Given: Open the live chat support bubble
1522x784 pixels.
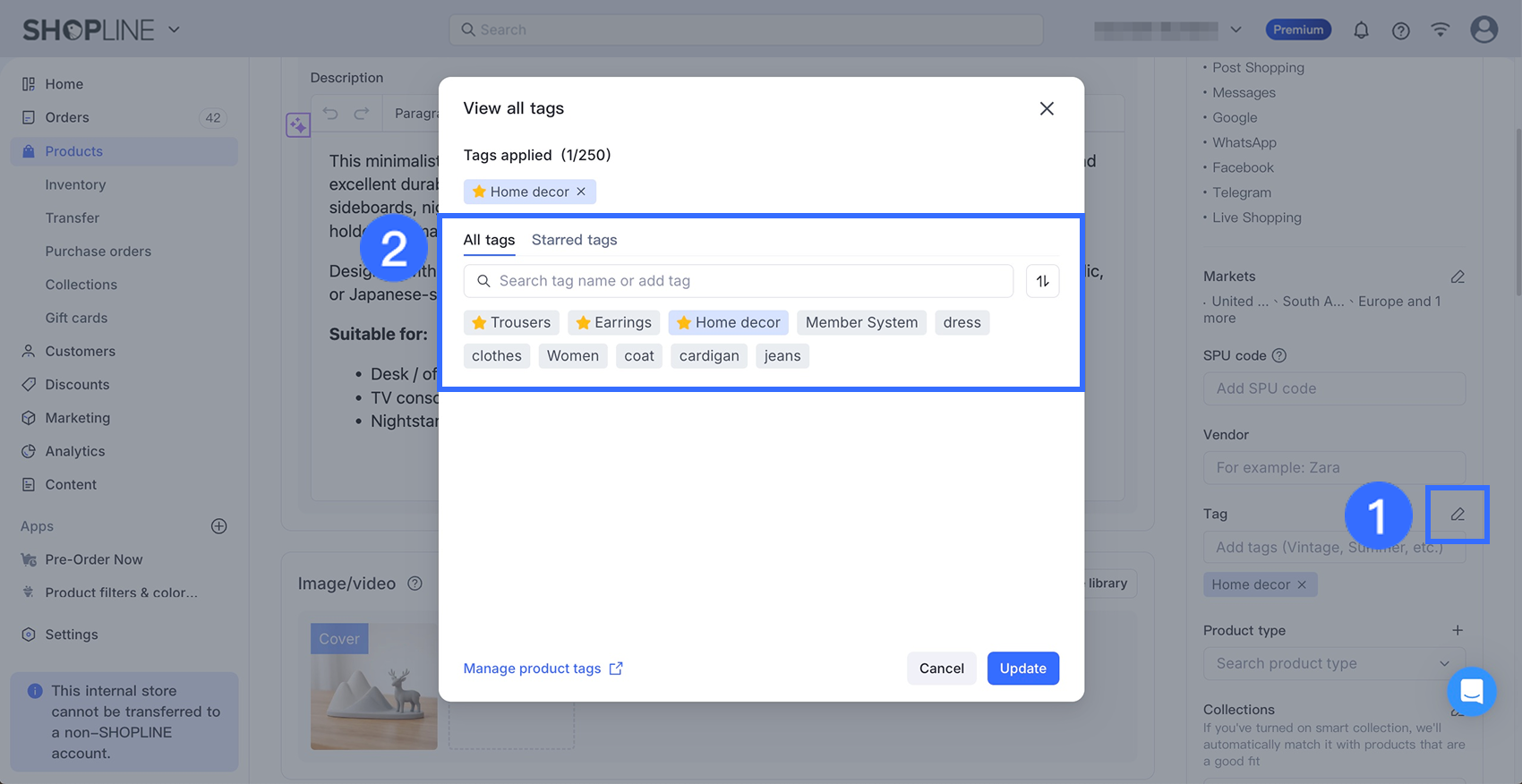Looking at the screenshot, I should tap(1472, 691).
